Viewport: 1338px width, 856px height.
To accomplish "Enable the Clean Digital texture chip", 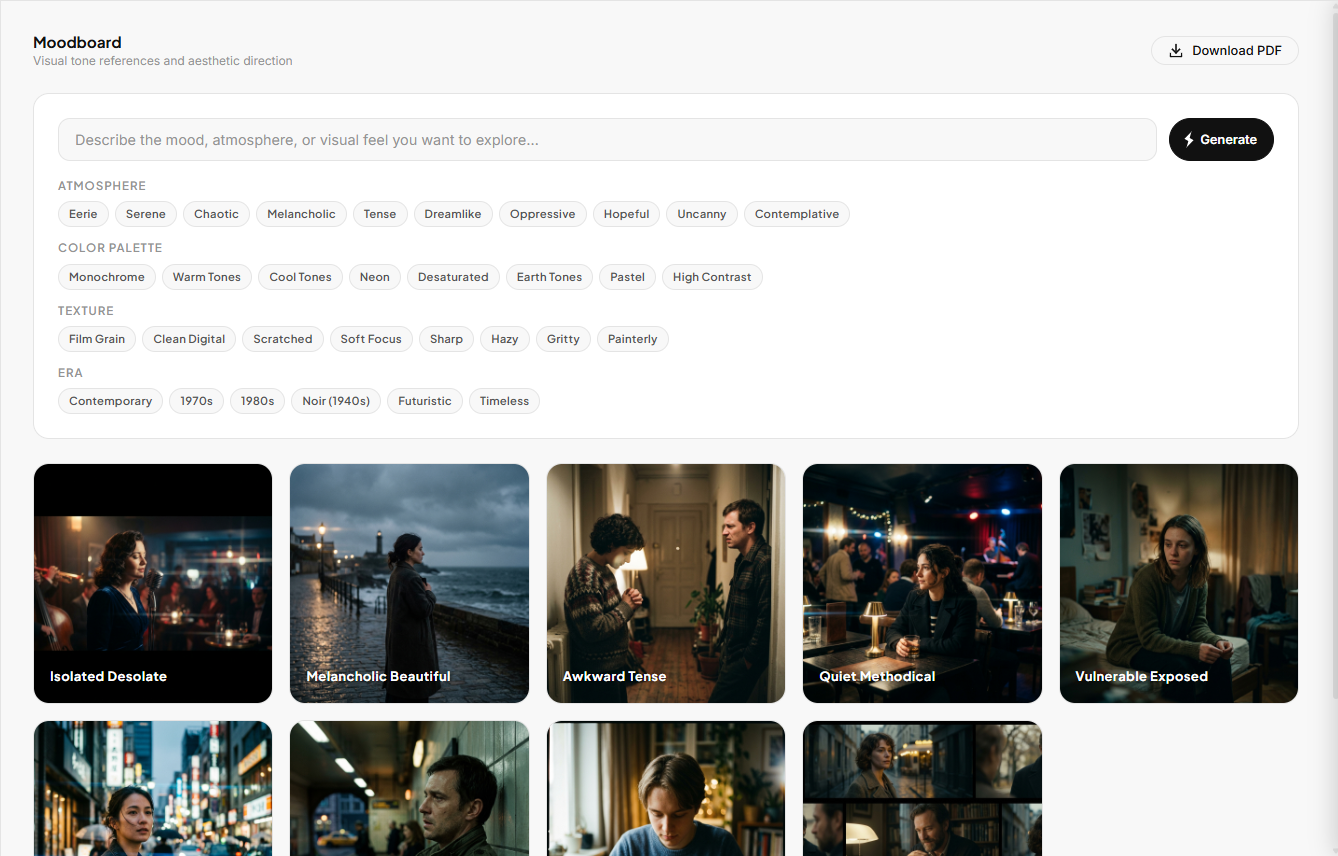I will click(189, 339).
